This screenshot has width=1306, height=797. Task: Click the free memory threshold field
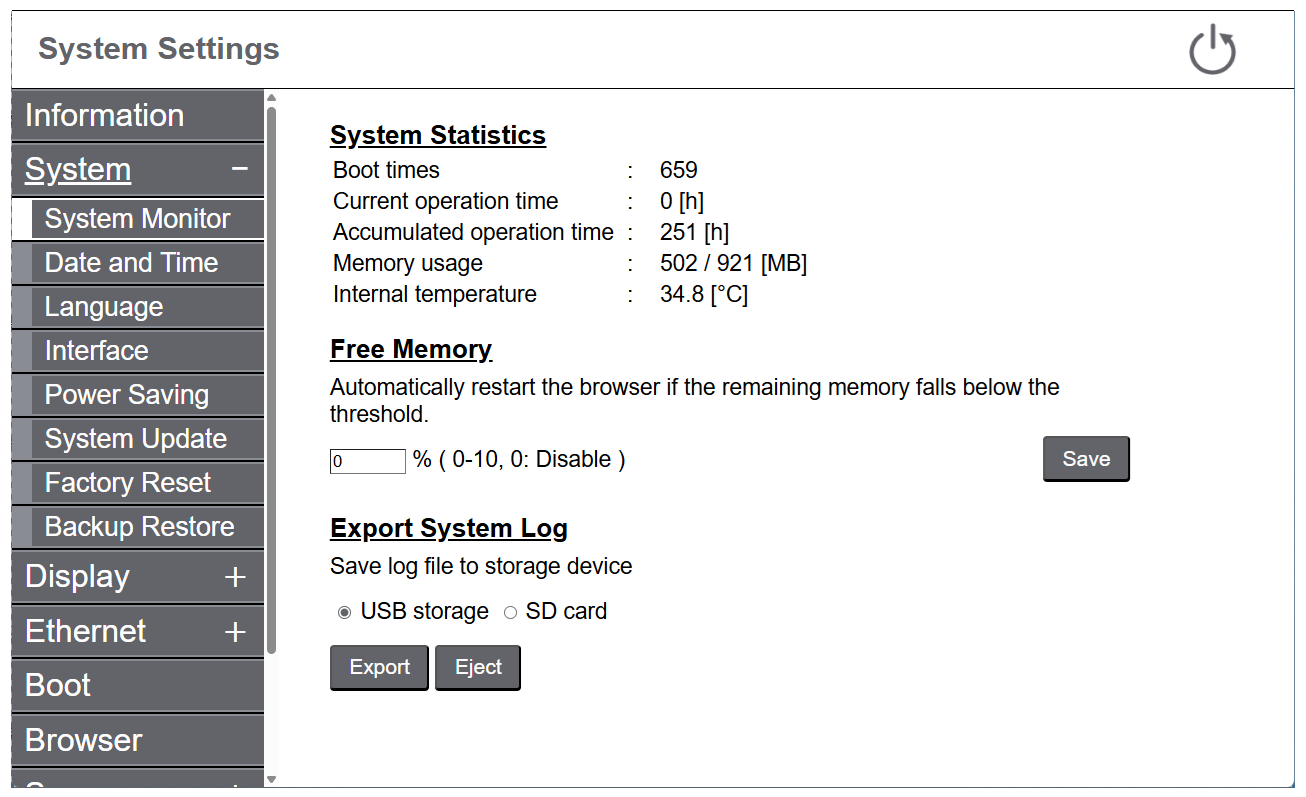(x=367, y=461)
